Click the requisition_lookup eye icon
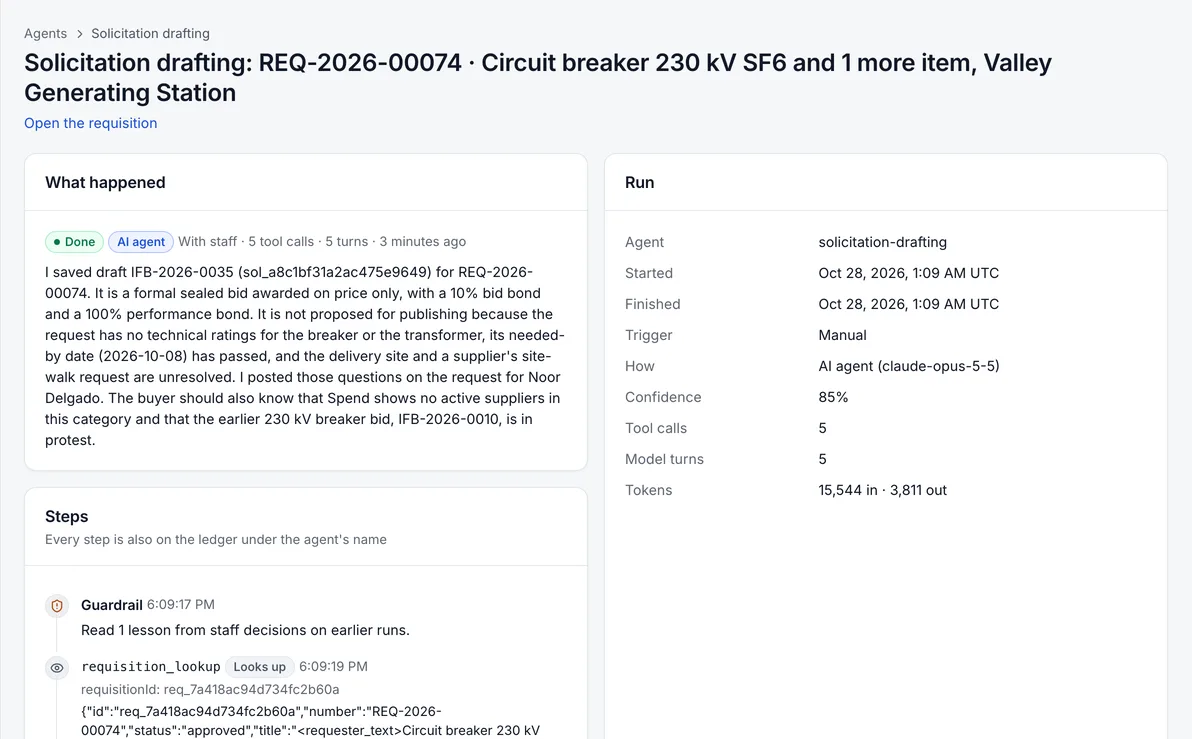Screen dimensions: 1192x739 click(x=57, y=668)
